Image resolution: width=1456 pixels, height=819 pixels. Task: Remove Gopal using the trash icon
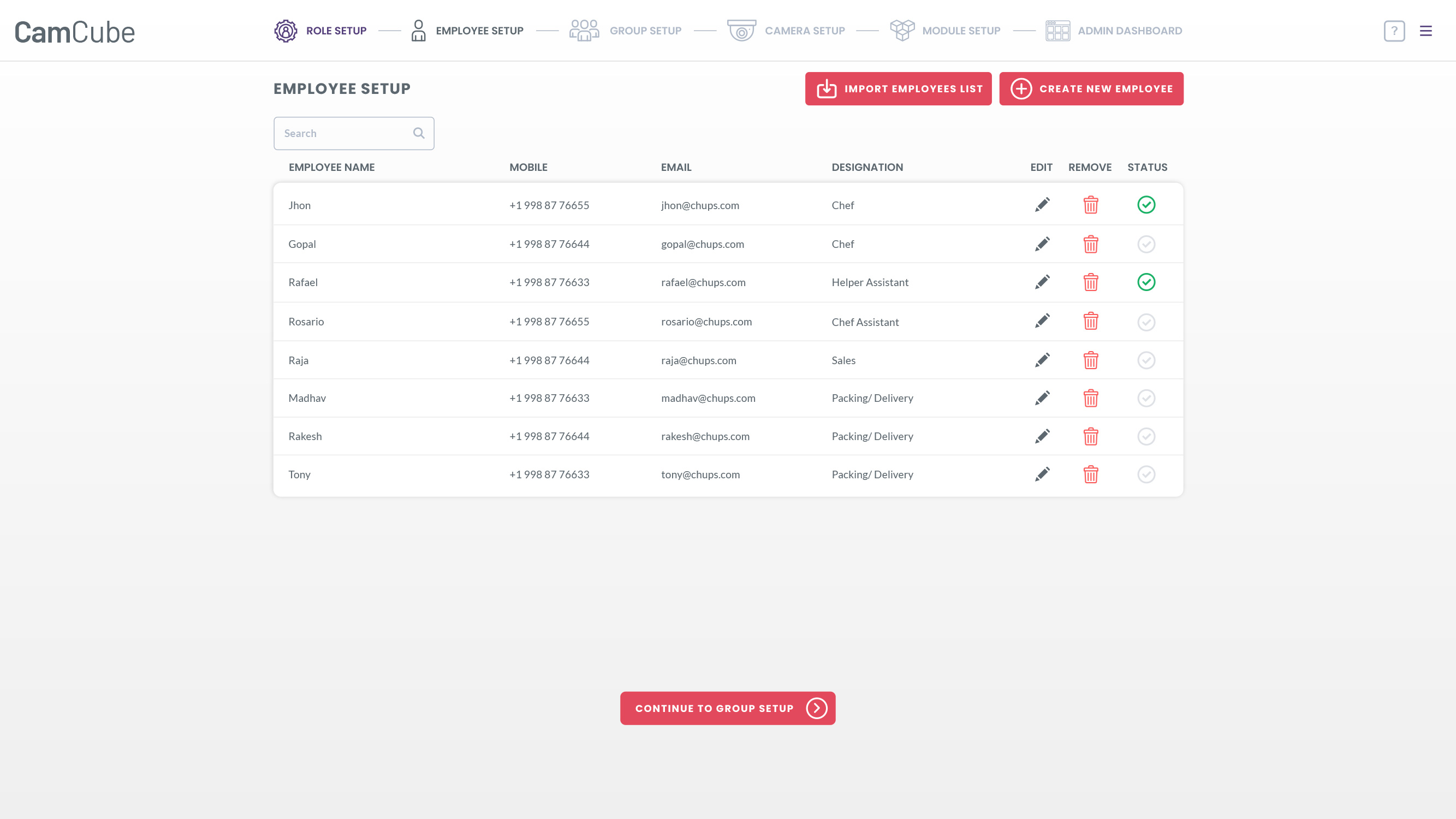point(1090,244)
